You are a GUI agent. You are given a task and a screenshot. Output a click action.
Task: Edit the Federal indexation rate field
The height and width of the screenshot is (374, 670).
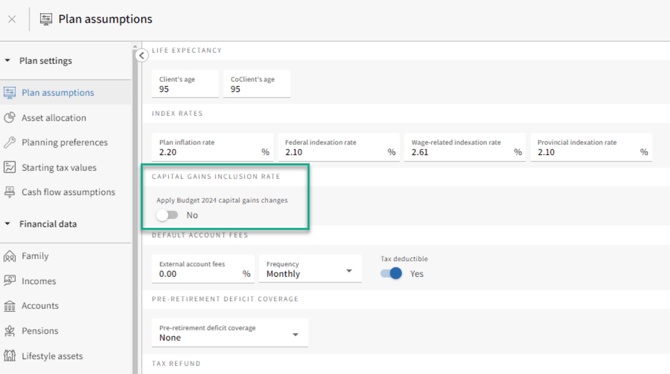[339, 147]
